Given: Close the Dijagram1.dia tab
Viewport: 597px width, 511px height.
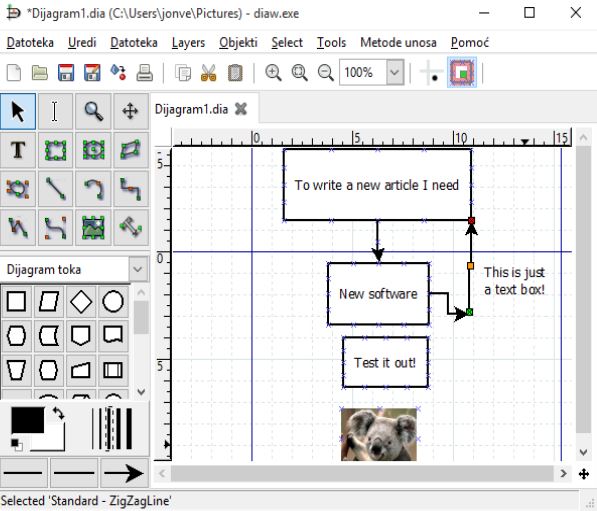Looking at the screenshot, I should pos(241,110).
